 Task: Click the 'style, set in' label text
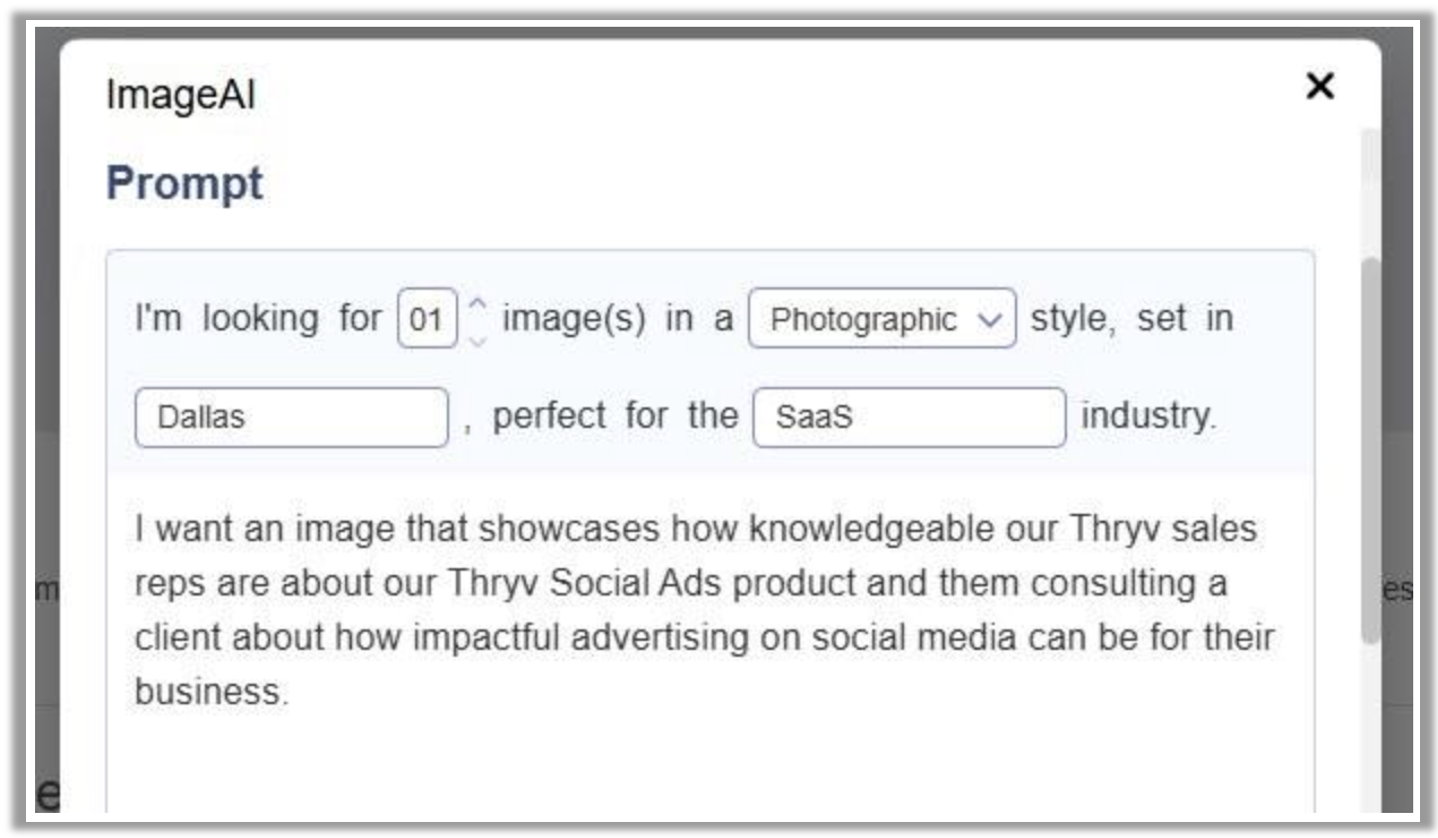[1131, 319]
